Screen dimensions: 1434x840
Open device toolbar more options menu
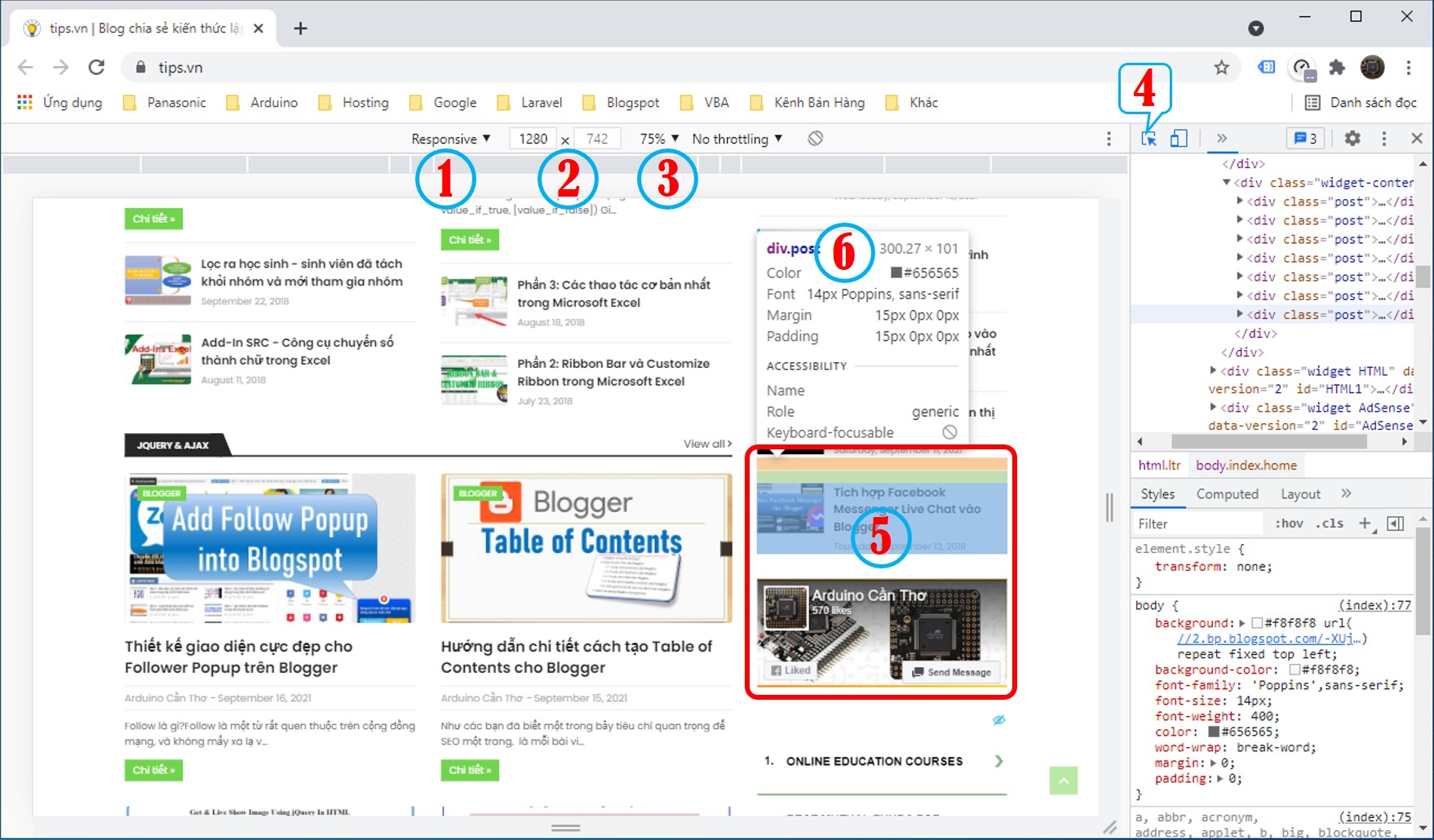pos(1109,139)
